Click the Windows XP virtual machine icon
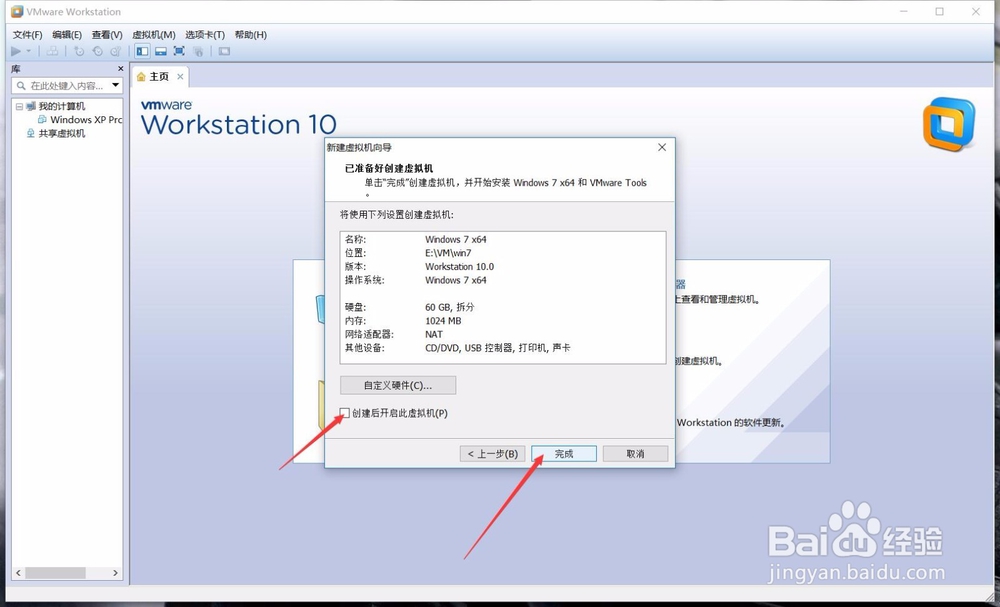The height and width of the screenshot is (607, 1000). [x=42, y=119]
